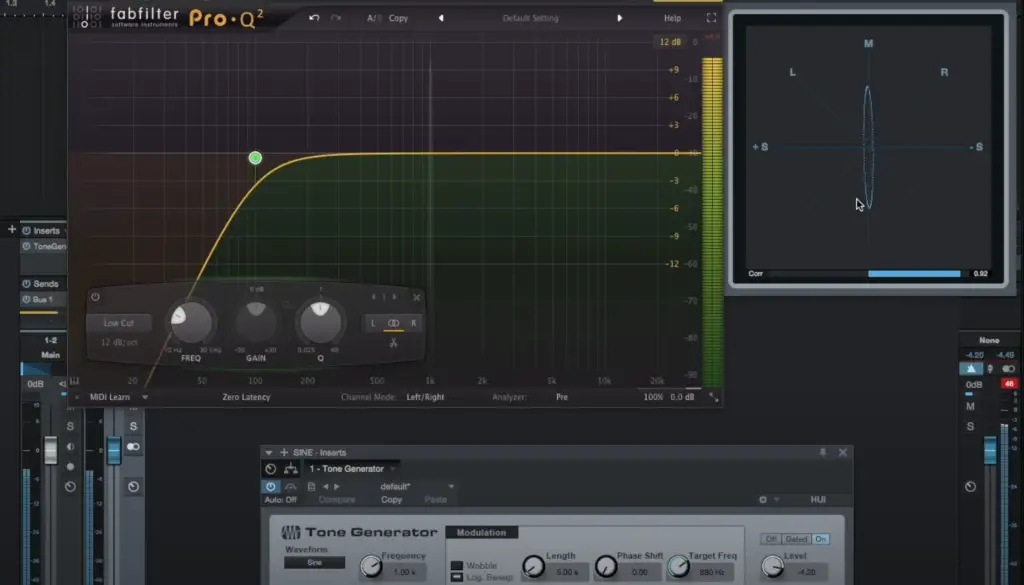1024x585 pixels.
Task: Split the band with the scissors icon
Action: [393, 342]
